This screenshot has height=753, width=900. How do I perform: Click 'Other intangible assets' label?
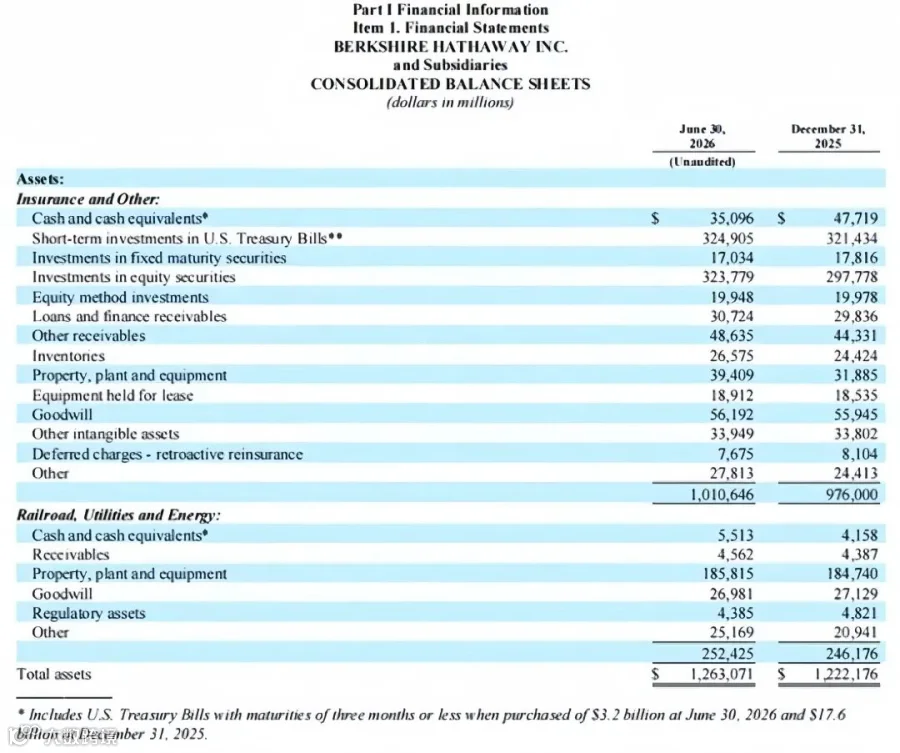coord(106,434)
